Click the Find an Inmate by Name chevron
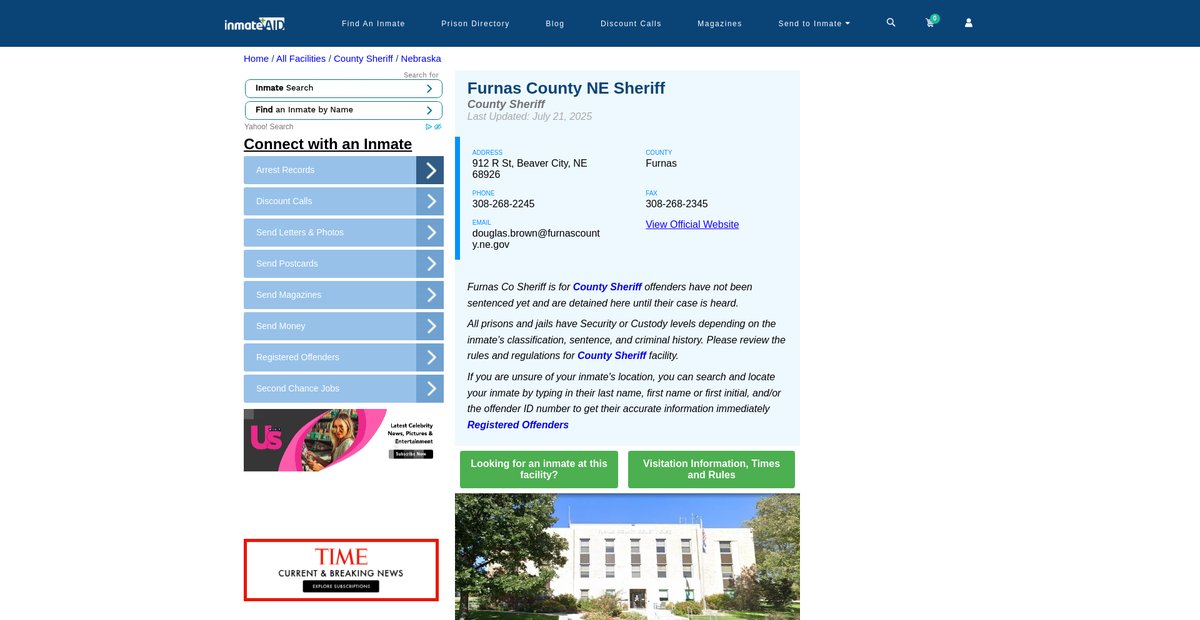 429,110
